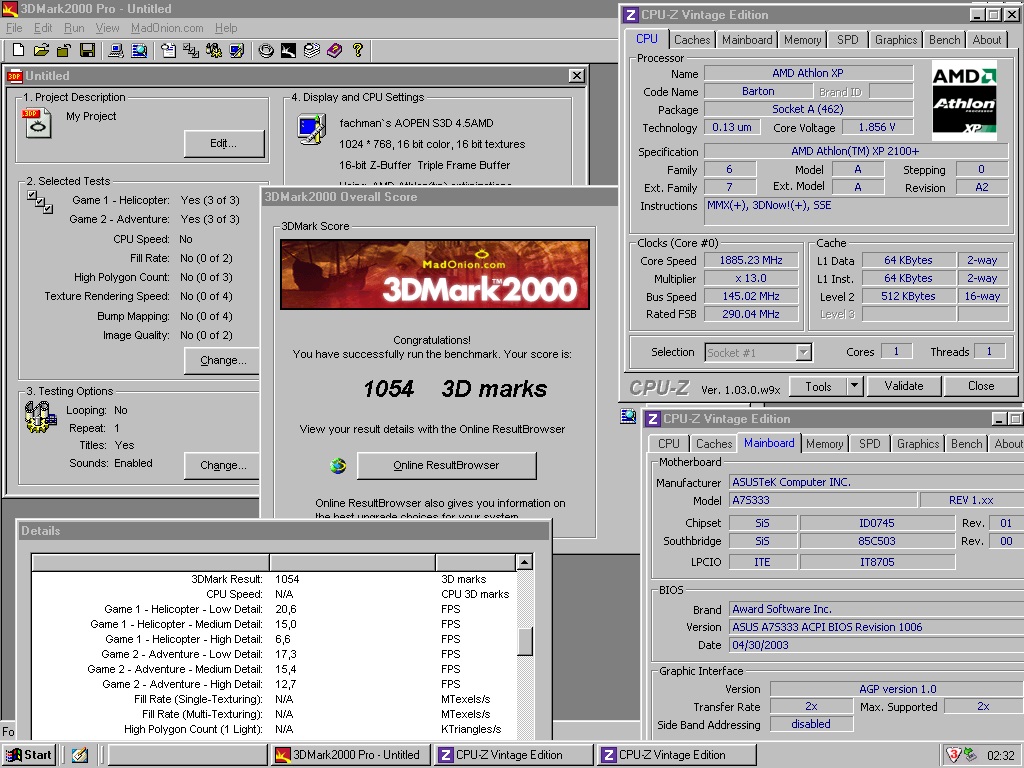The image size is (1024, 768).
Task: Click the Close button in CPU-Z
Action: [981, 386]
